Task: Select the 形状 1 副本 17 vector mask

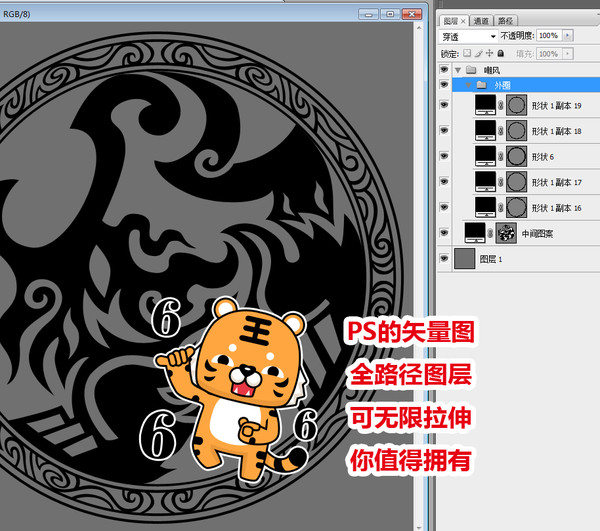Action: pos(517,181)
